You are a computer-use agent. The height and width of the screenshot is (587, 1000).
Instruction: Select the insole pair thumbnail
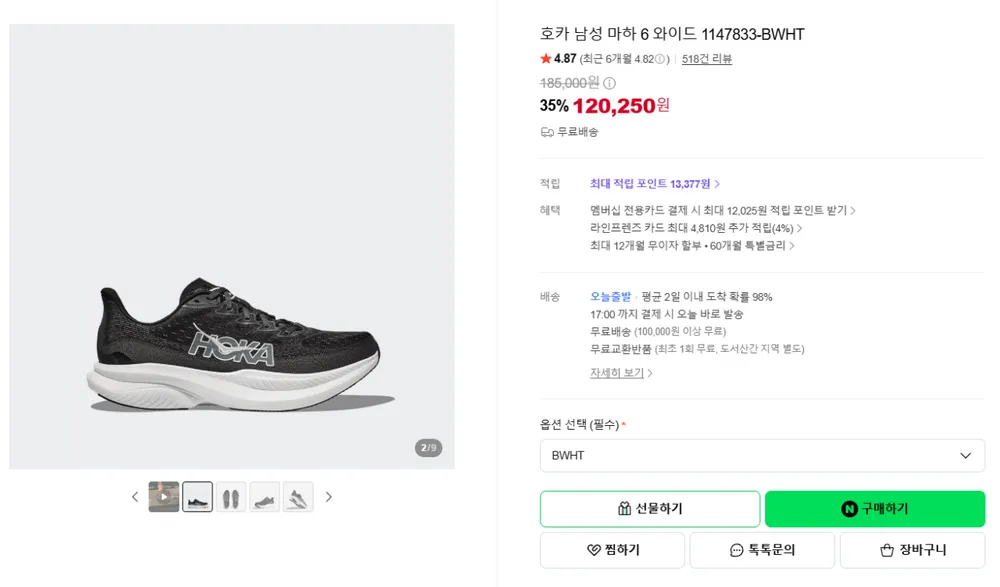(231, 497)
